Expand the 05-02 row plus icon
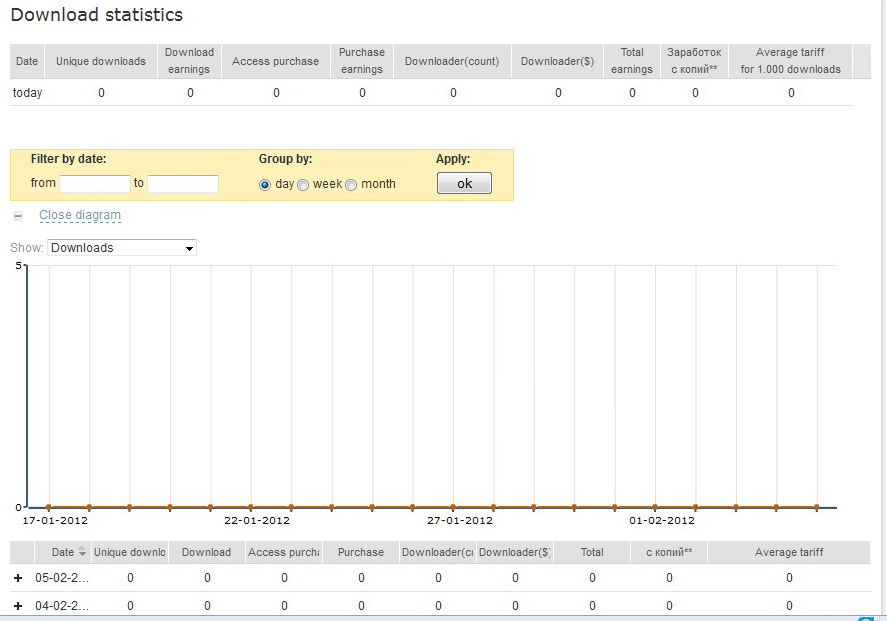Viewport: 887px width, 621px height. point(18,578)
